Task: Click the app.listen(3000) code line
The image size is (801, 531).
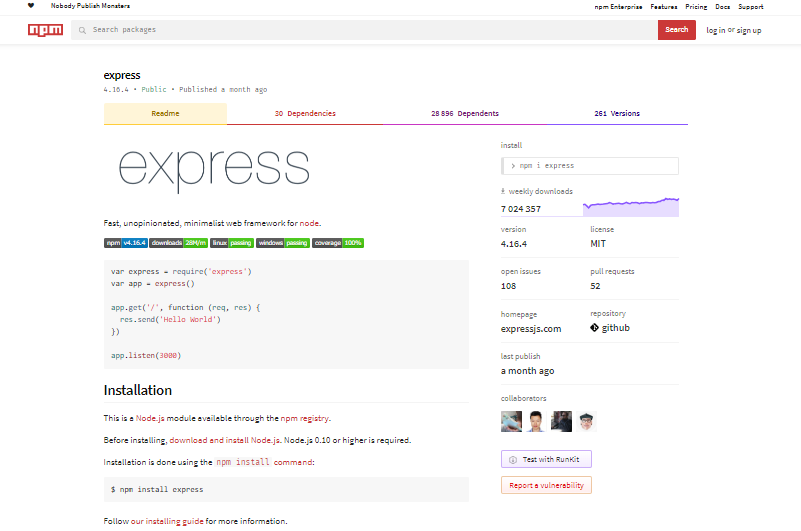Action: pyautogui.click(x=146, y=355)
